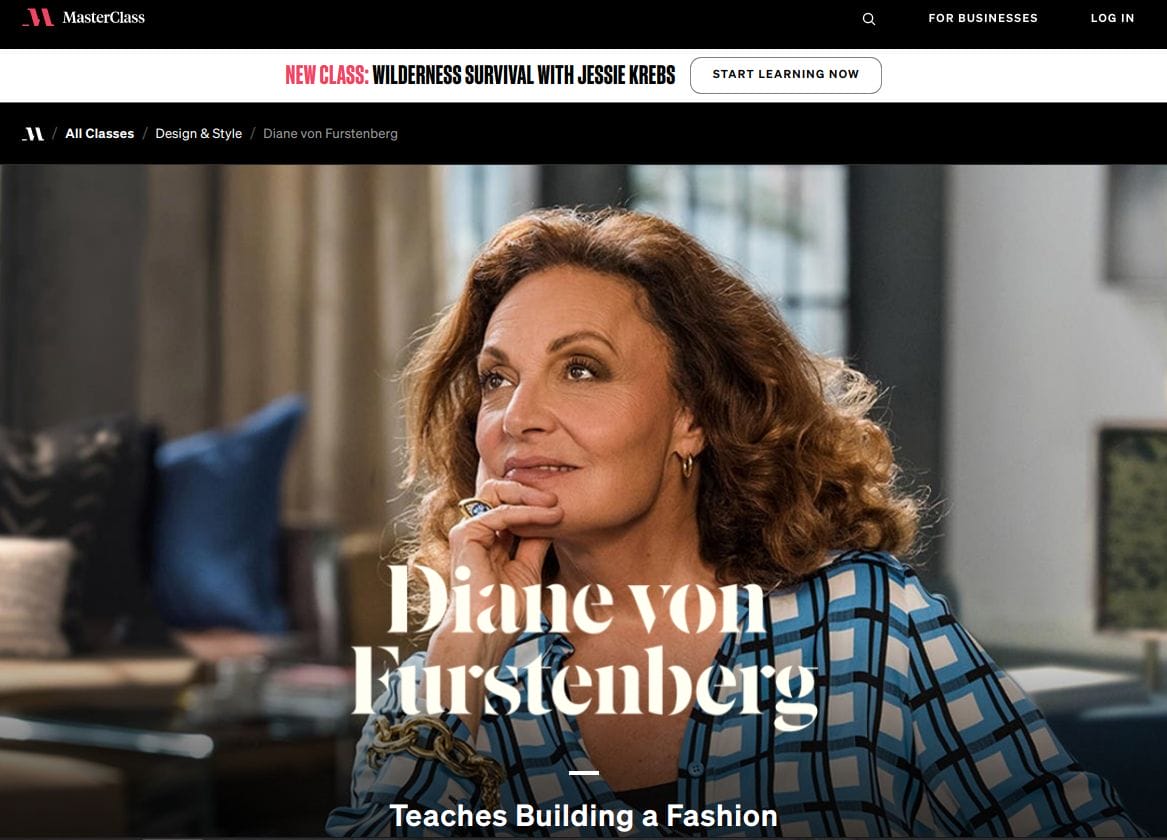
Task: Open search with the magnifier icon
Action: (x=869, y=19)
